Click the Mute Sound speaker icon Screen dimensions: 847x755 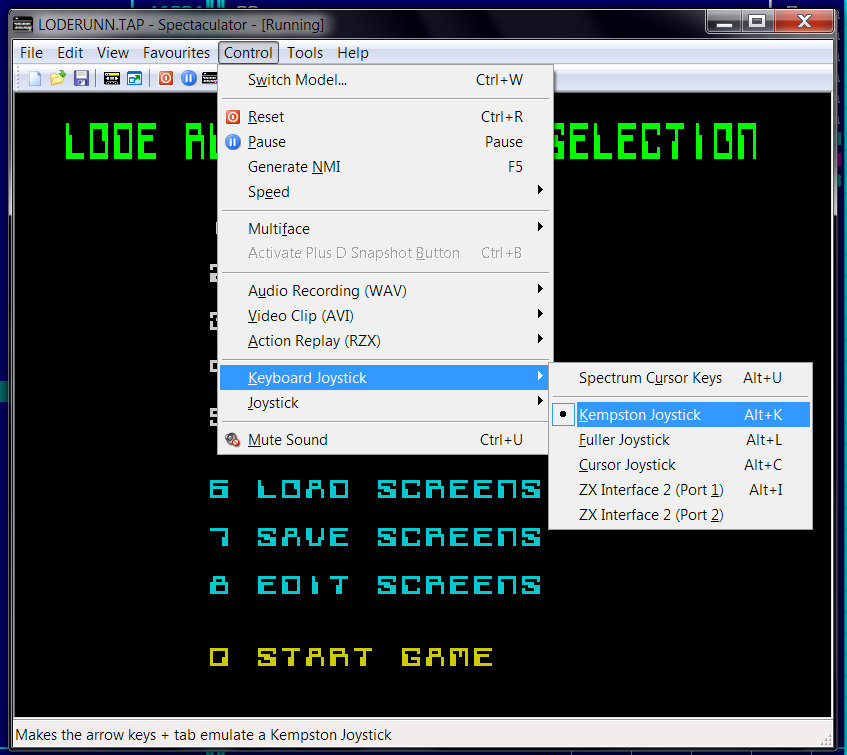point(233,440)
